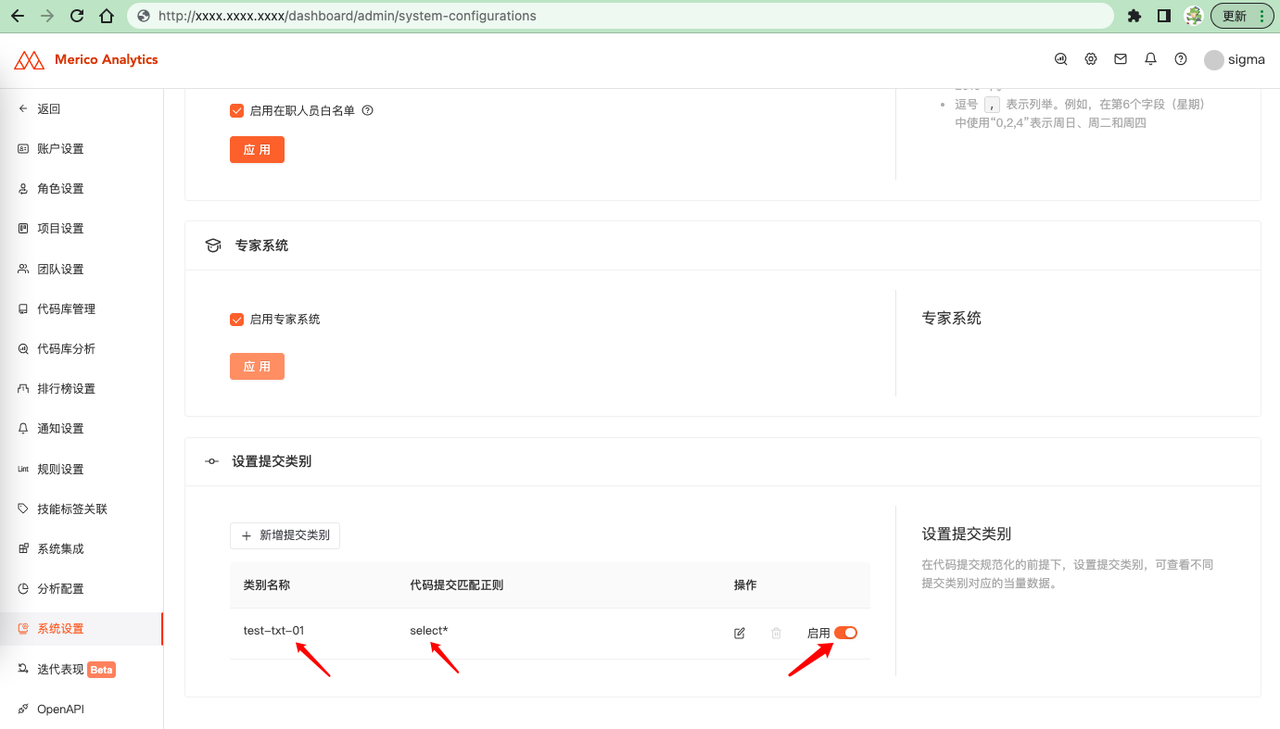Click the delete trash icon for test-txt-01
1280x729 pixels.
tap(776, 633)
